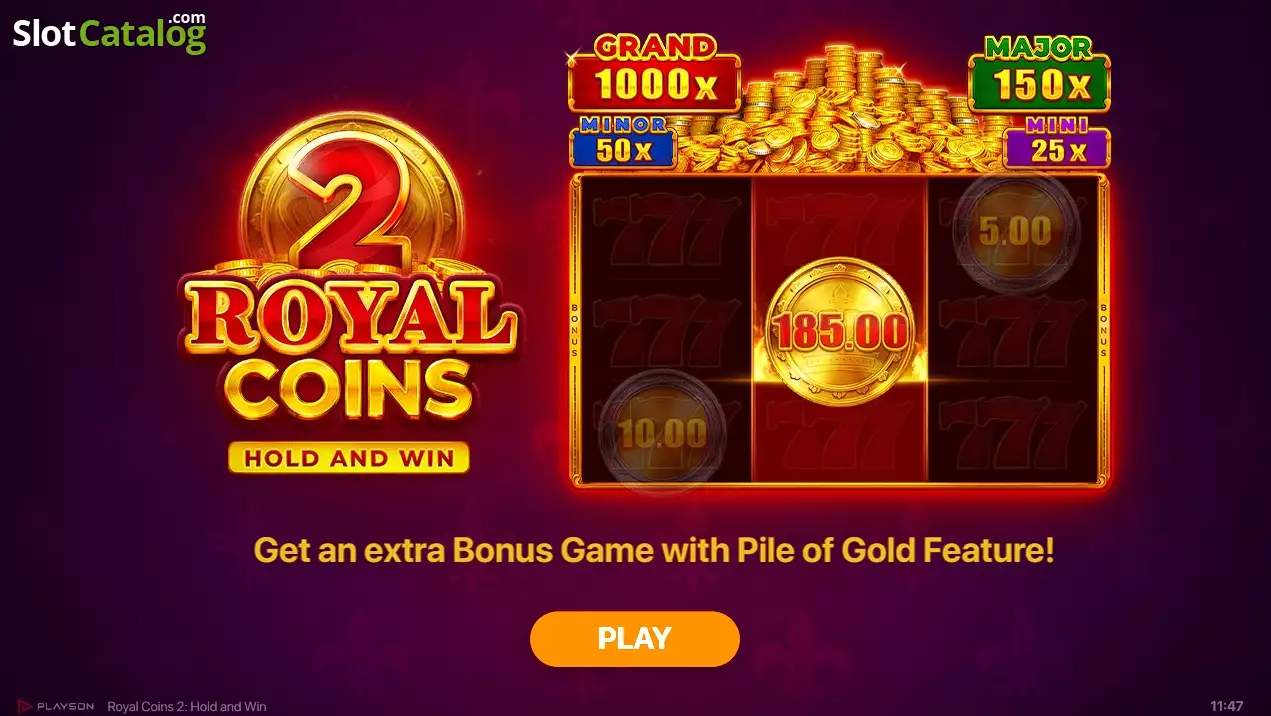Click the SlotCatalog.com logo
1271x716 pixels.
click(x=109, y=32)
